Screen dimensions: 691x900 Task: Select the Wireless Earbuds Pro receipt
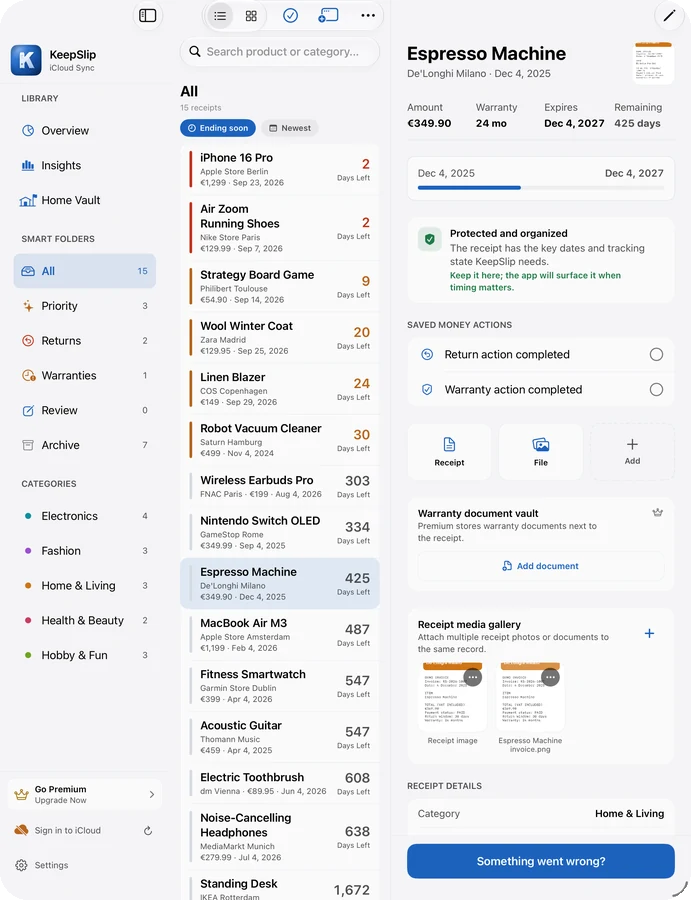coord(279,486)
